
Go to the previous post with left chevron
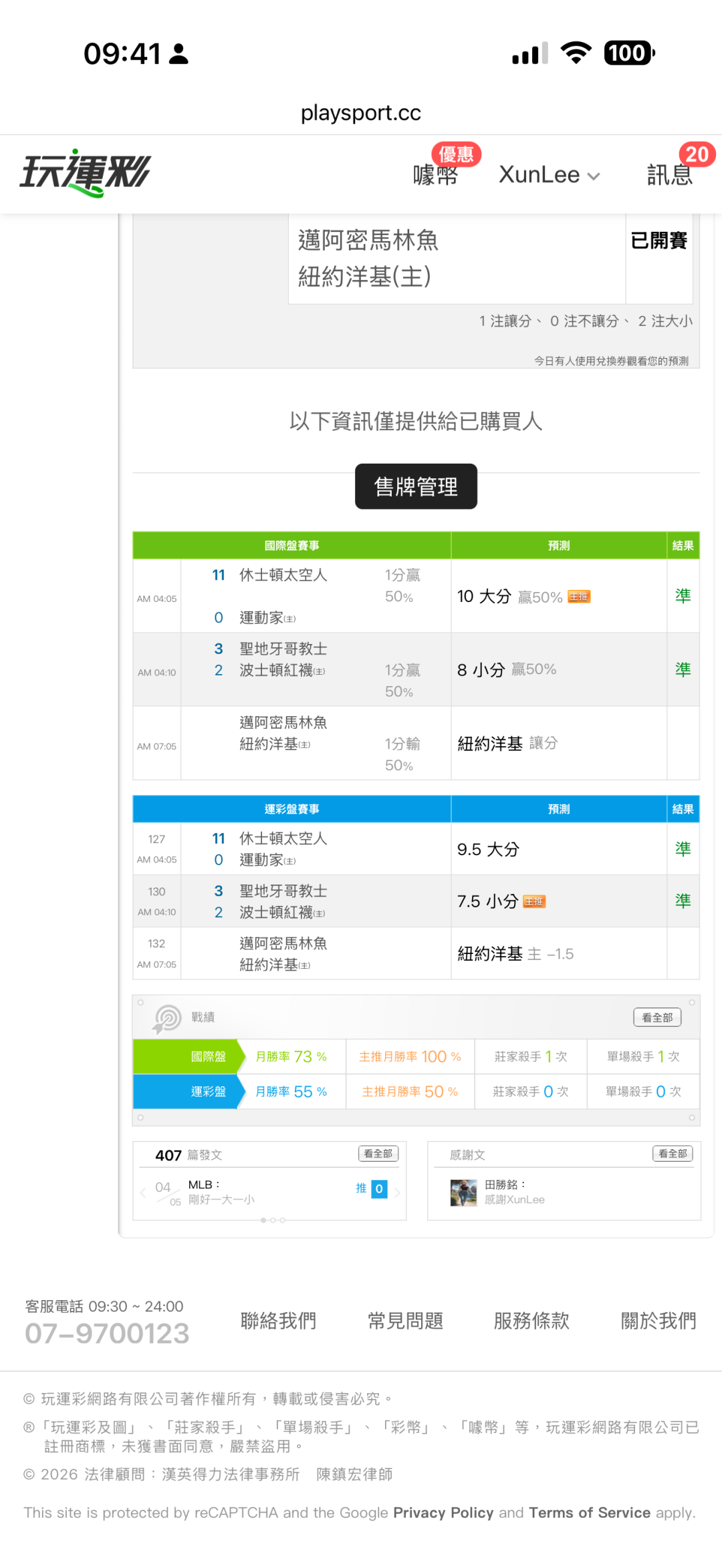[143, 1193]
